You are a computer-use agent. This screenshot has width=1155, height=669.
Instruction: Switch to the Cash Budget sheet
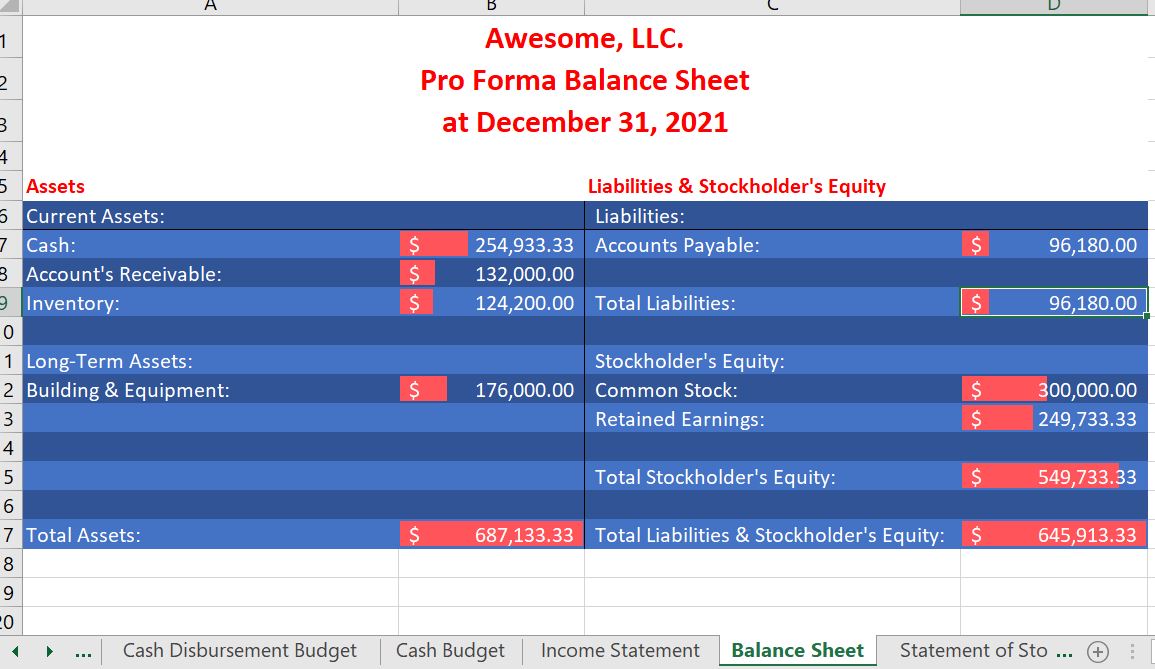point(450,650)
